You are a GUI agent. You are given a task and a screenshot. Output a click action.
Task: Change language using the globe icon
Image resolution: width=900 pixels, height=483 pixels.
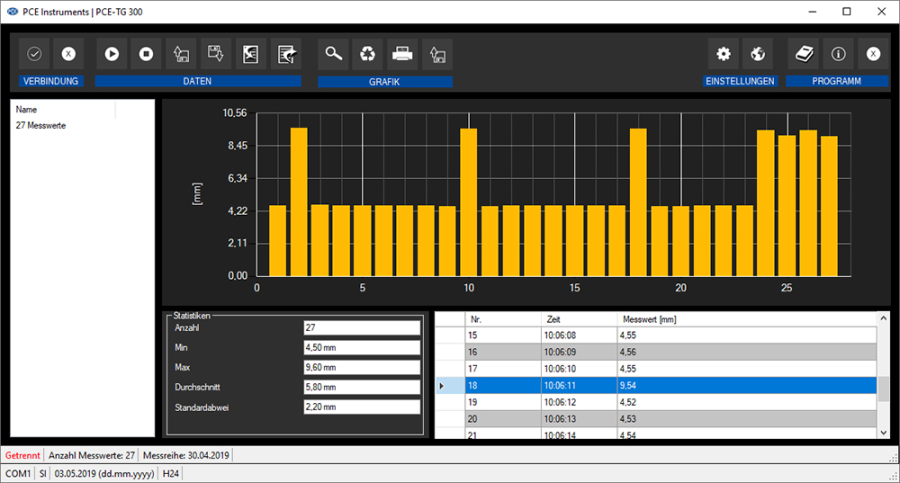click(757, 54)
